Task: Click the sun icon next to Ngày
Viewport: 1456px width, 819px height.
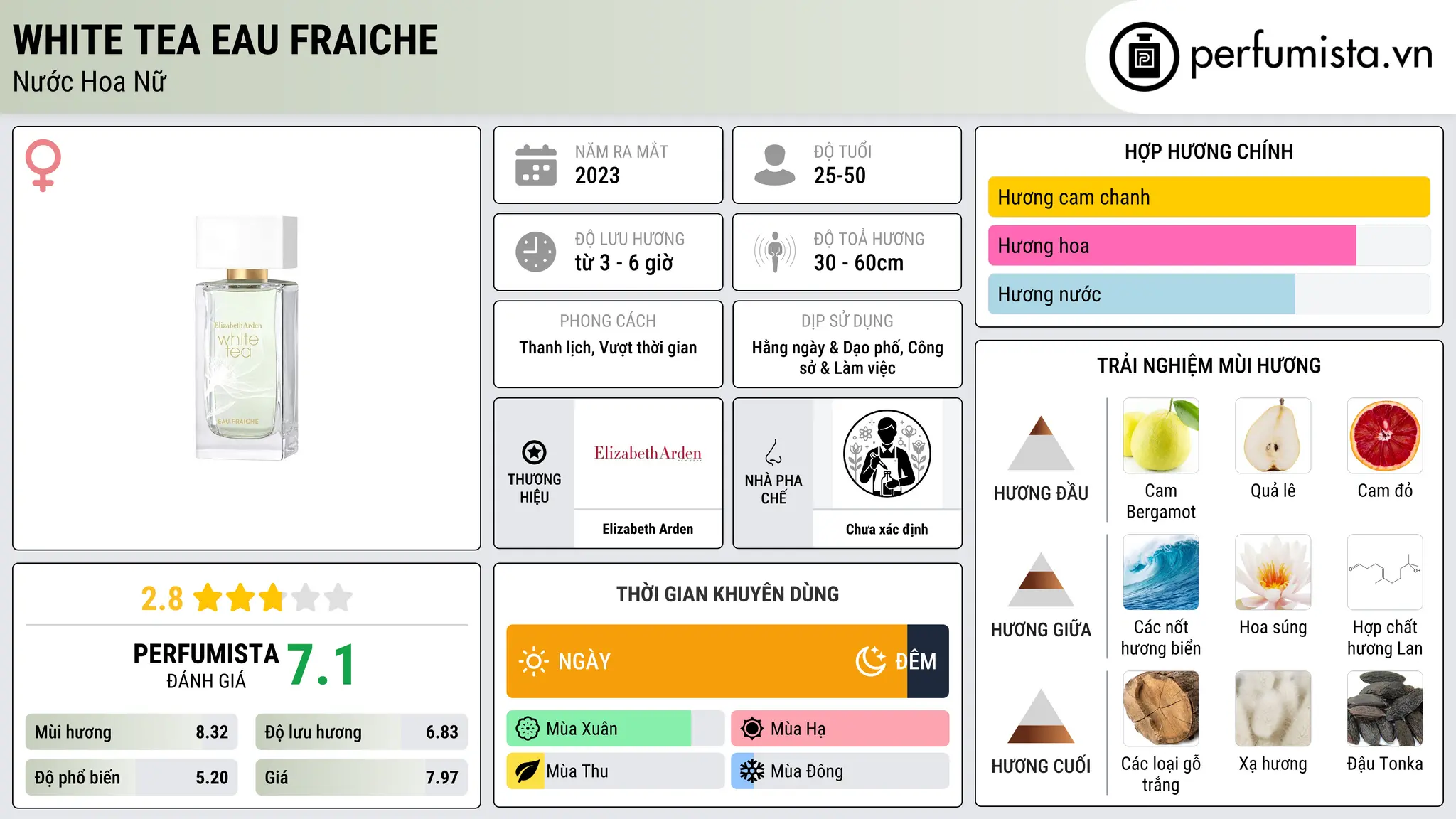Action: point(534,661)
